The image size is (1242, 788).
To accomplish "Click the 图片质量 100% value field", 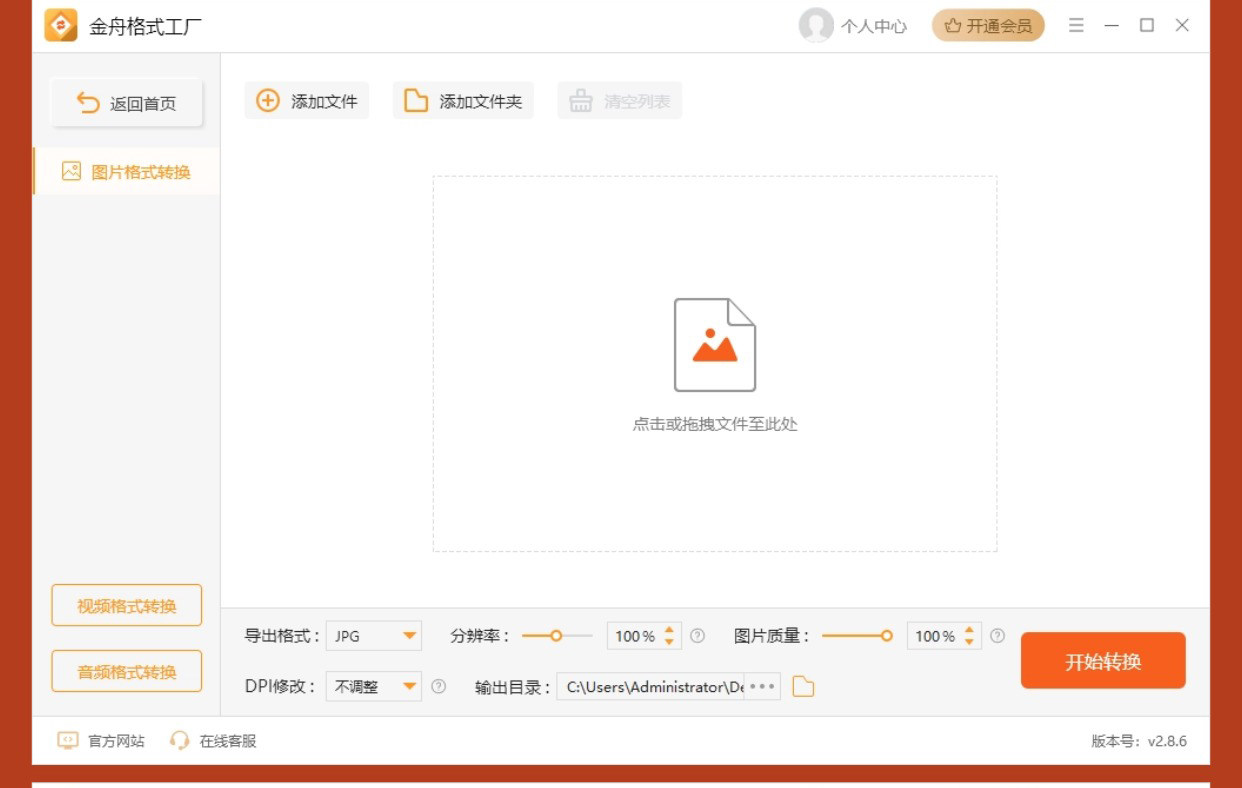I will pos(934,636).
